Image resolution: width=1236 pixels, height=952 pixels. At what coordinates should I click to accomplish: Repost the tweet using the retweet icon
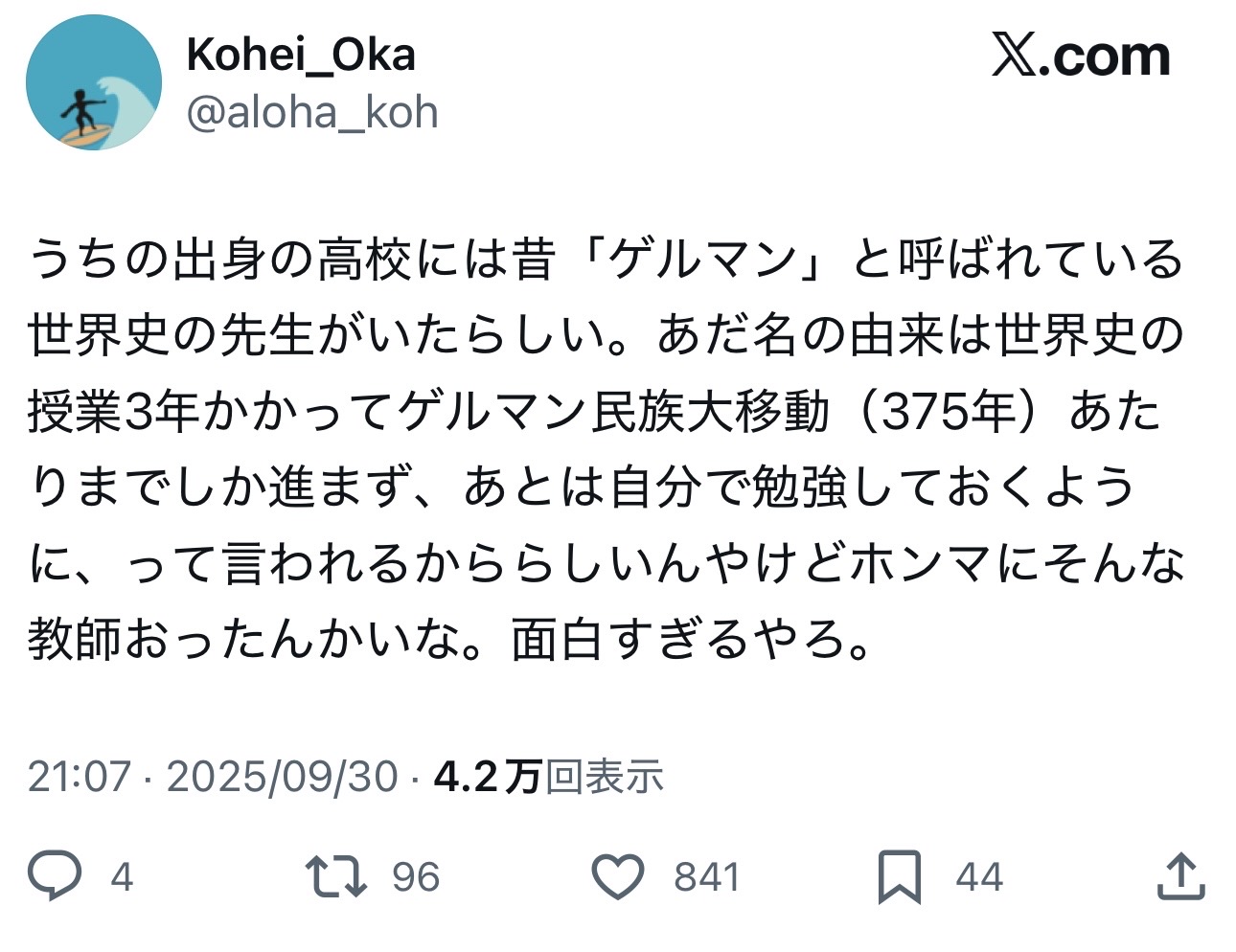click(335, 876)
